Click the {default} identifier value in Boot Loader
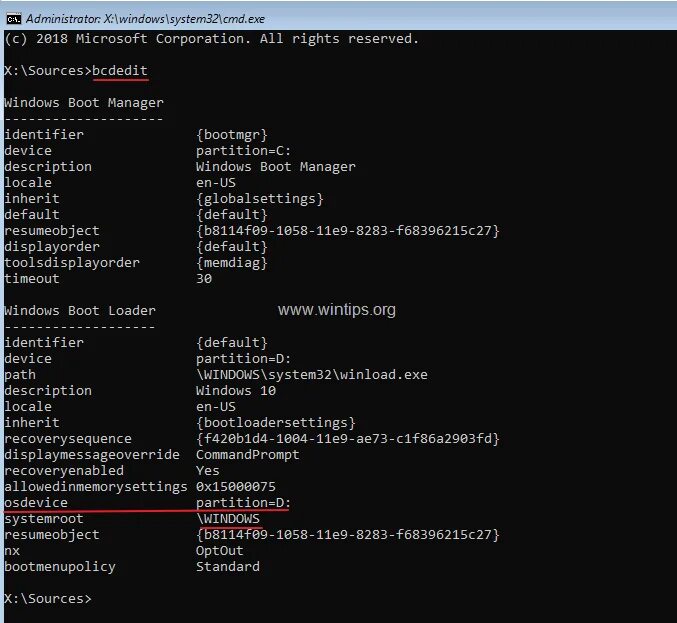This screenshot has width=677, height=623. click(x=232, y=343)
